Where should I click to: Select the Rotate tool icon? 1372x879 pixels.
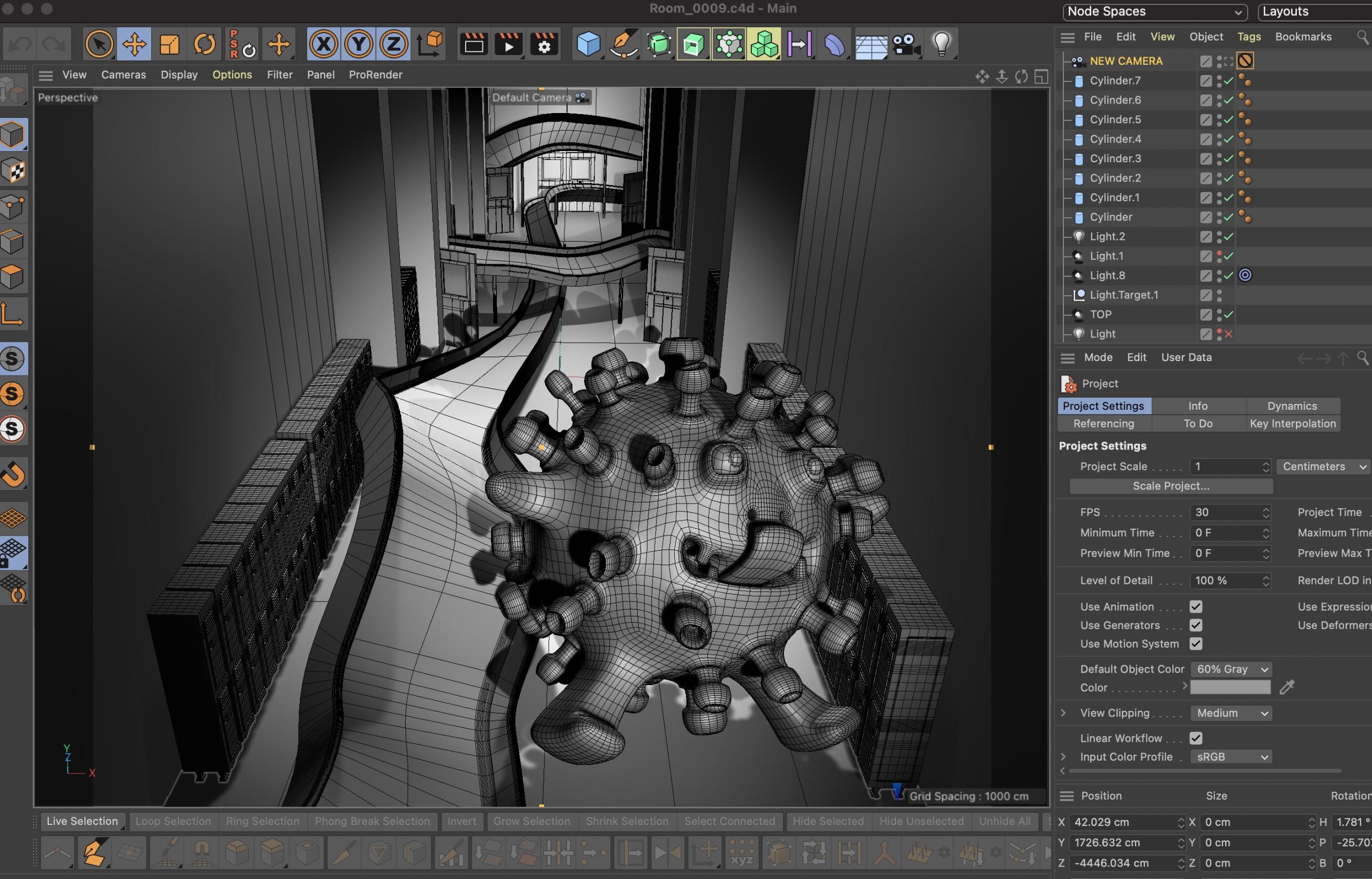pyautogui.click(x=204, y=44)
